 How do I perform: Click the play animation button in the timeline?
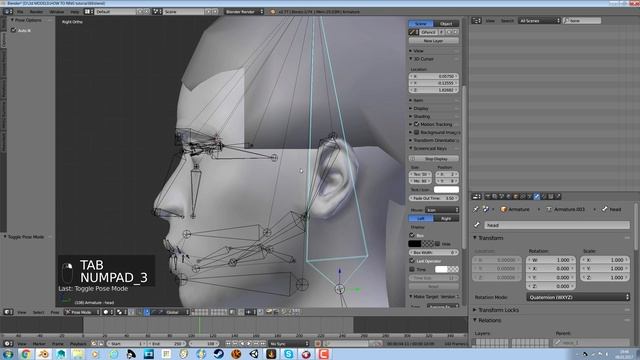tap(249, 344)
